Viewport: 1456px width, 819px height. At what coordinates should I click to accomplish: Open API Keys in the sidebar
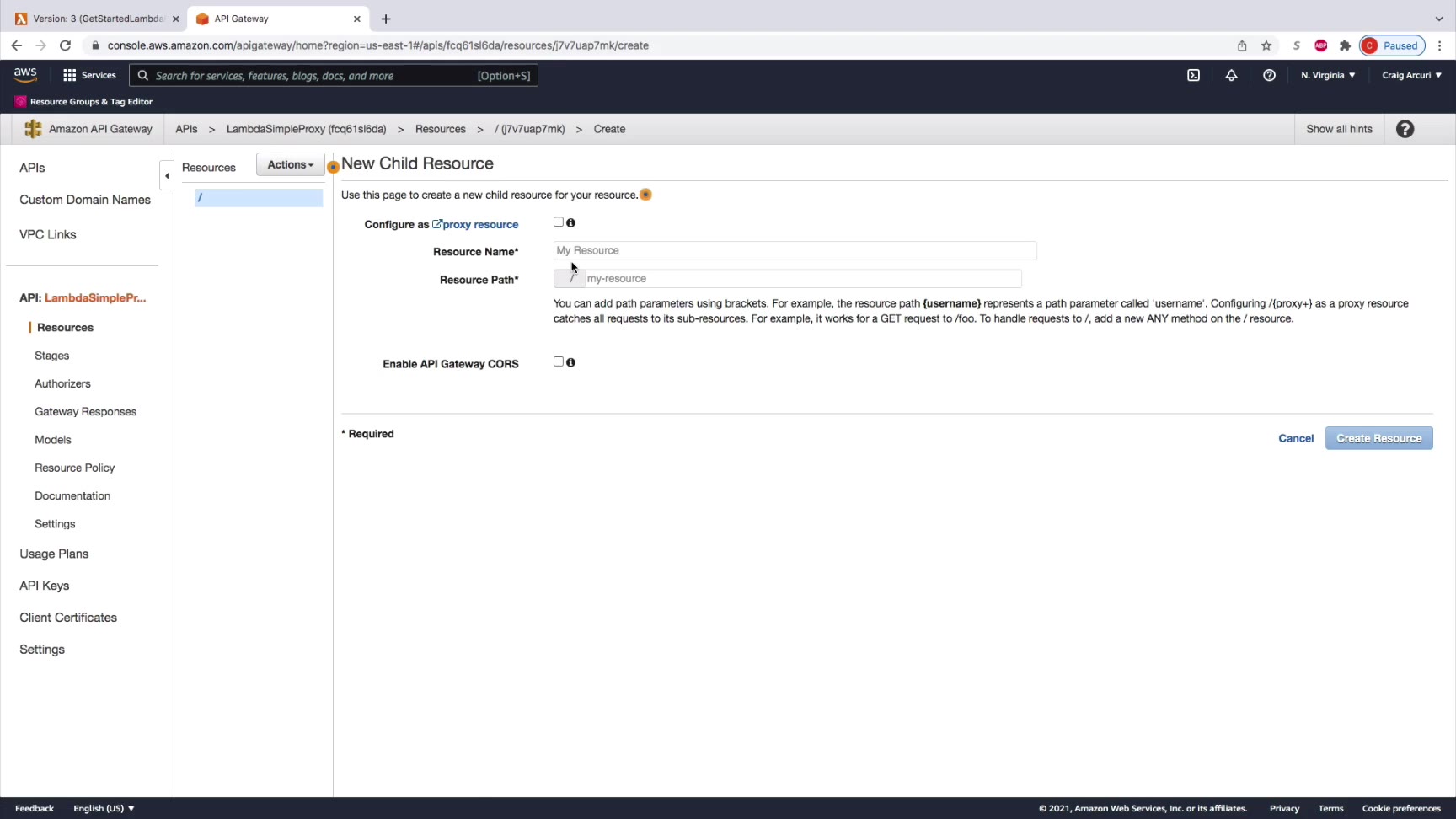(45, 586)
